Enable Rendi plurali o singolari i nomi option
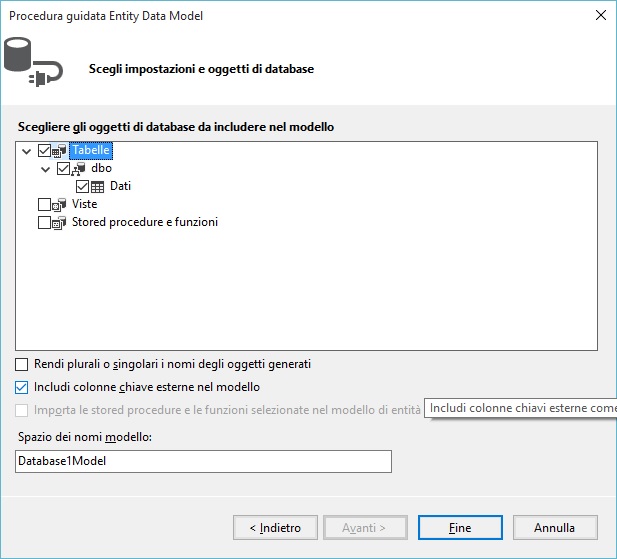The image size is (617, 559). click(22, 364)
